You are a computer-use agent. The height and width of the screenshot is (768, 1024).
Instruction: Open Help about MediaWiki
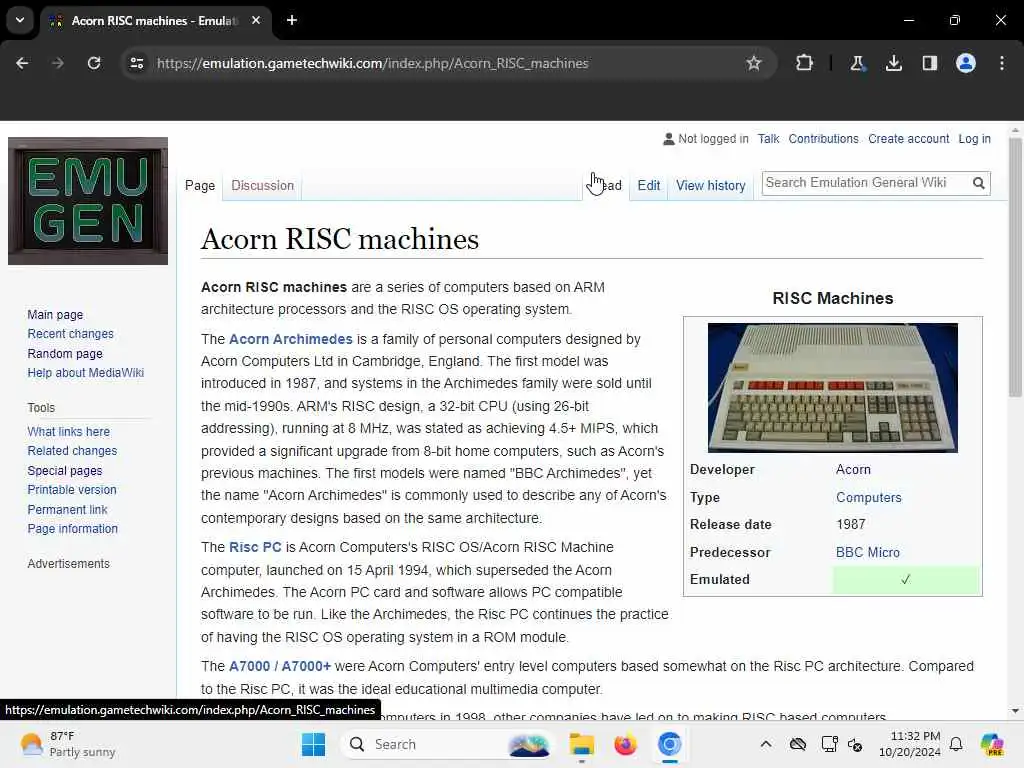(86, 373)
